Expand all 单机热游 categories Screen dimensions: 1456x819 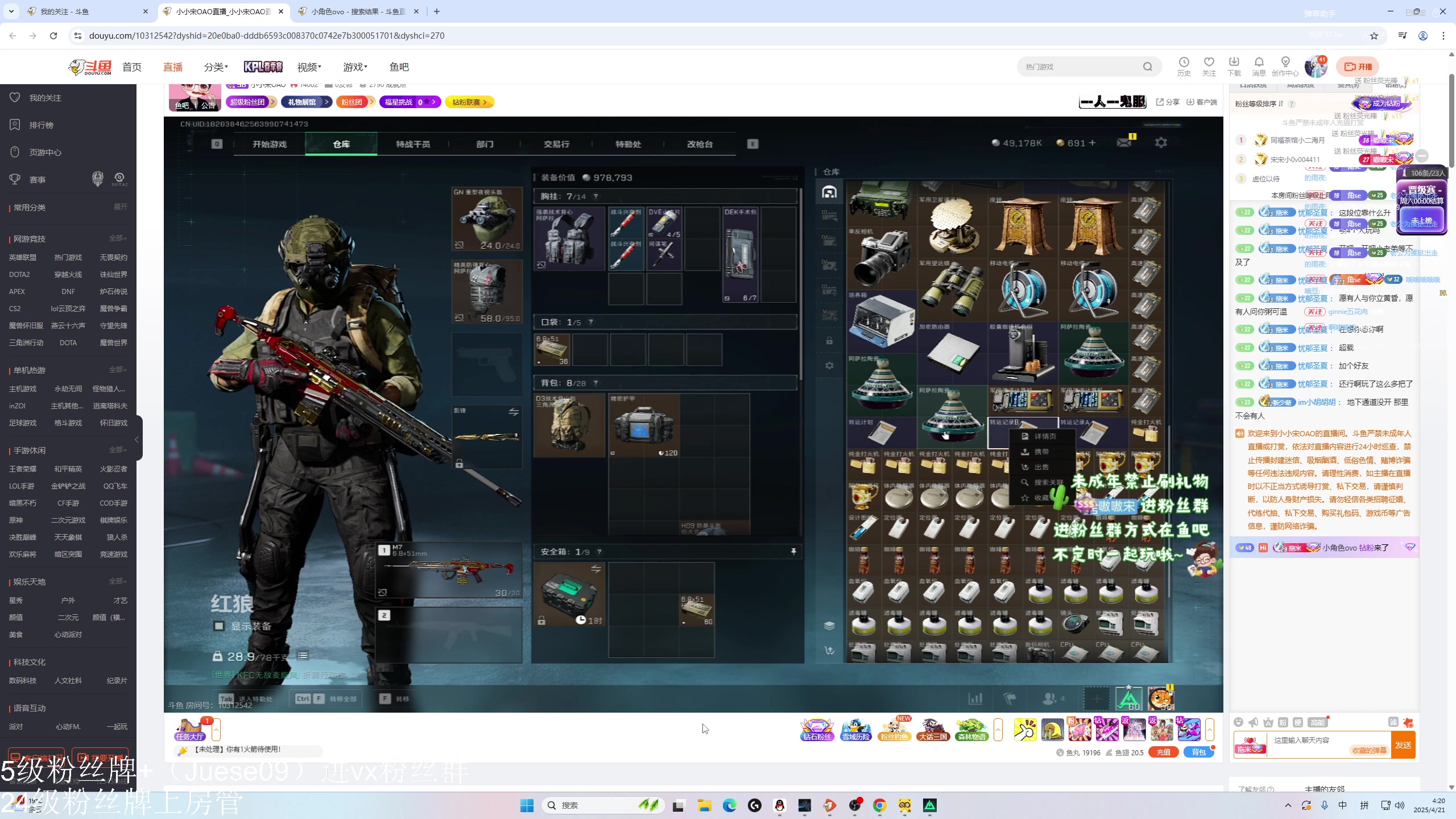[x=118, y=370]
